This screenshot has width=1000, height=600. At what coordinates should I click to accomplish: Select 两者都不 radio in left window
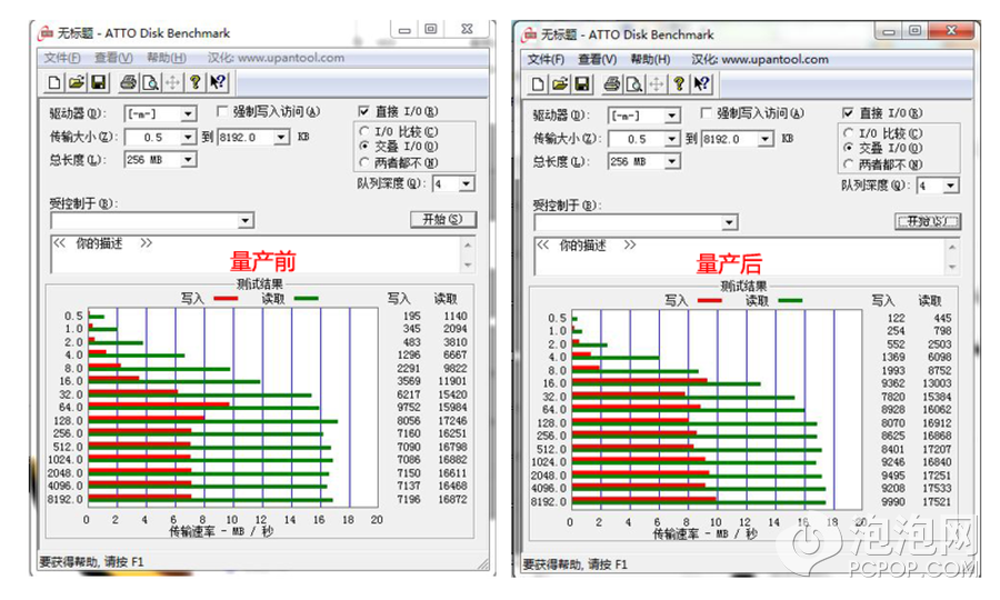365,162
